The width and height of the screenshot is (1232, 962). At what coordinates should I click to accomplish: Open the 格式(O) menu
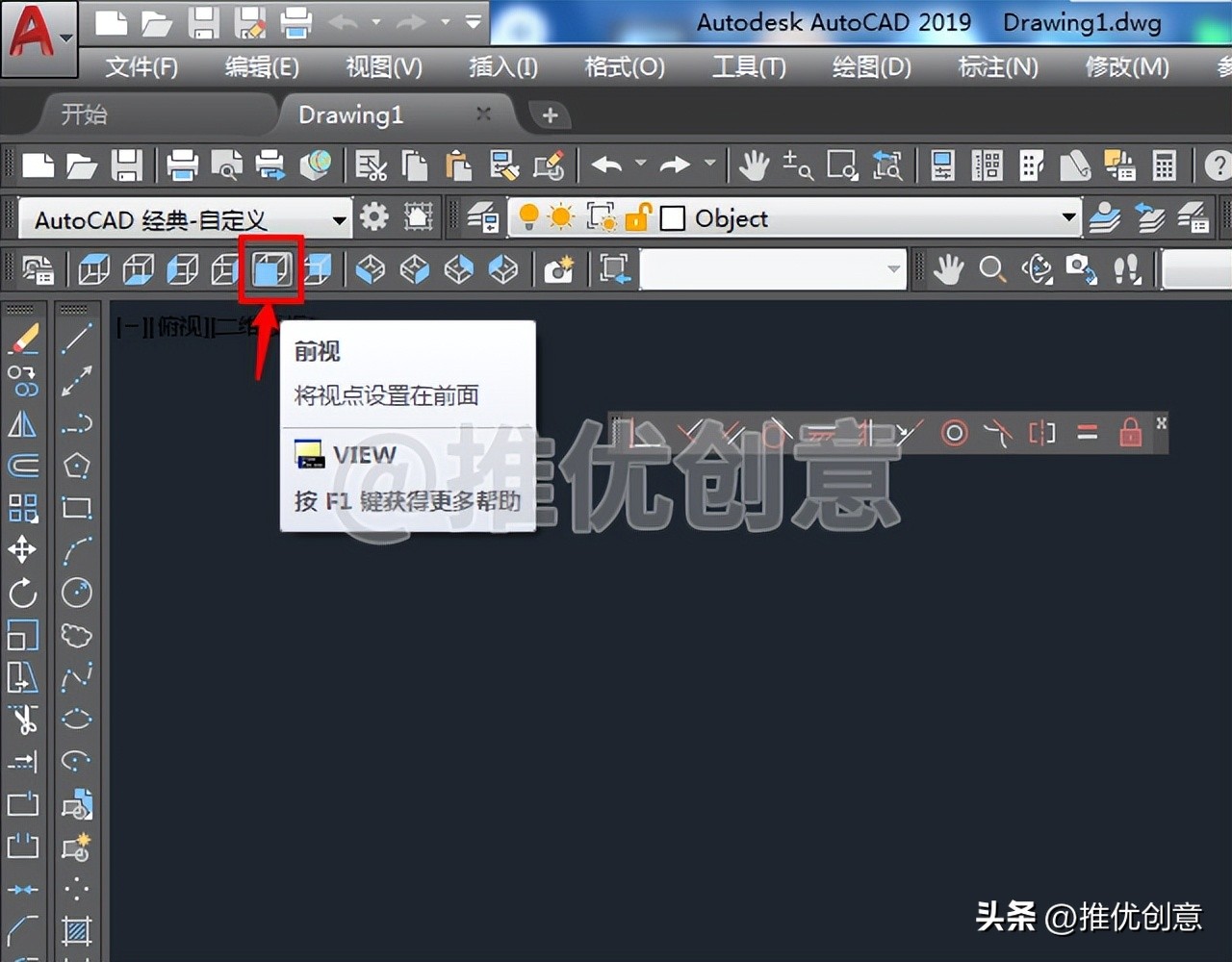[624, 67]
